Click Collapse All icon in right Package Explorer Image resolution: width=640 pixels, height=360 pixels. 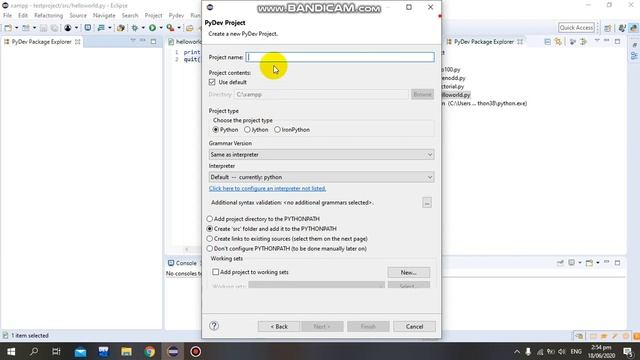[547, 42]
